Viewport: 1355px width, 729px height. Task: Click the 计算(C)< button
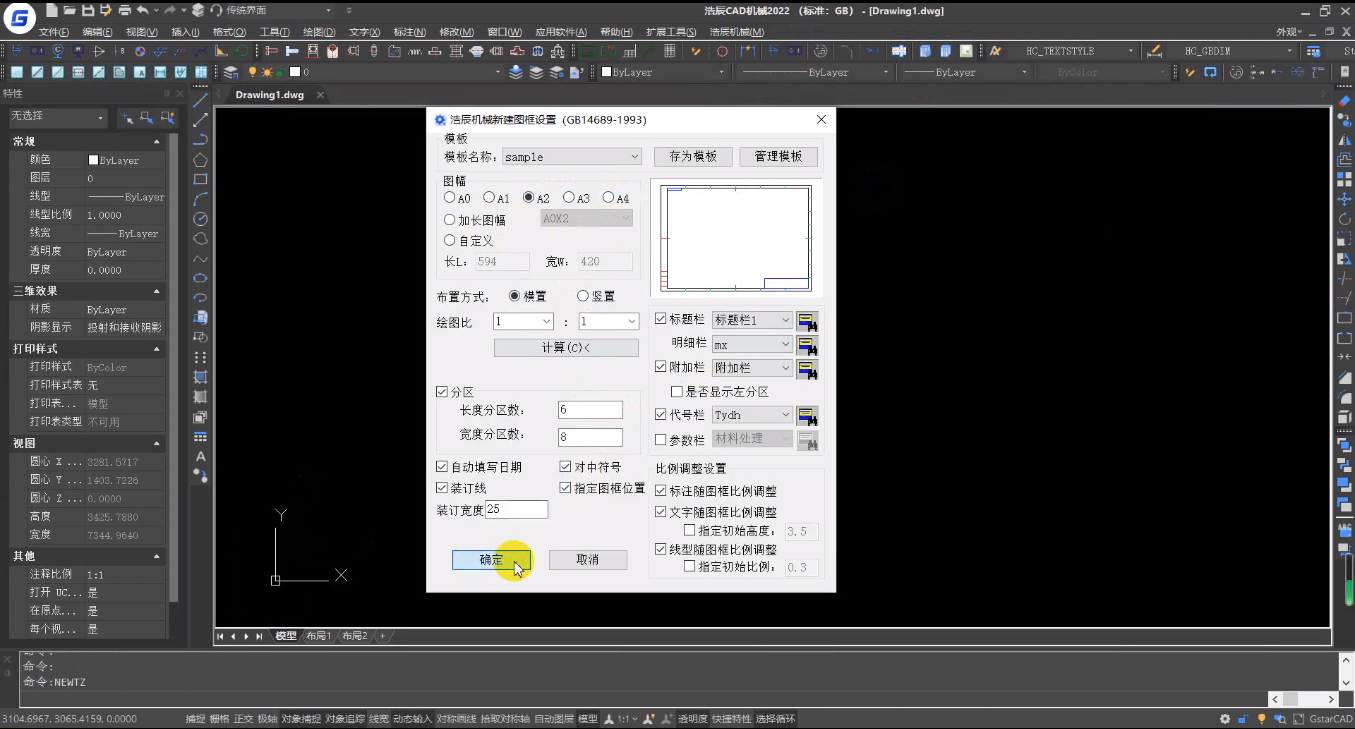[566, 348]
